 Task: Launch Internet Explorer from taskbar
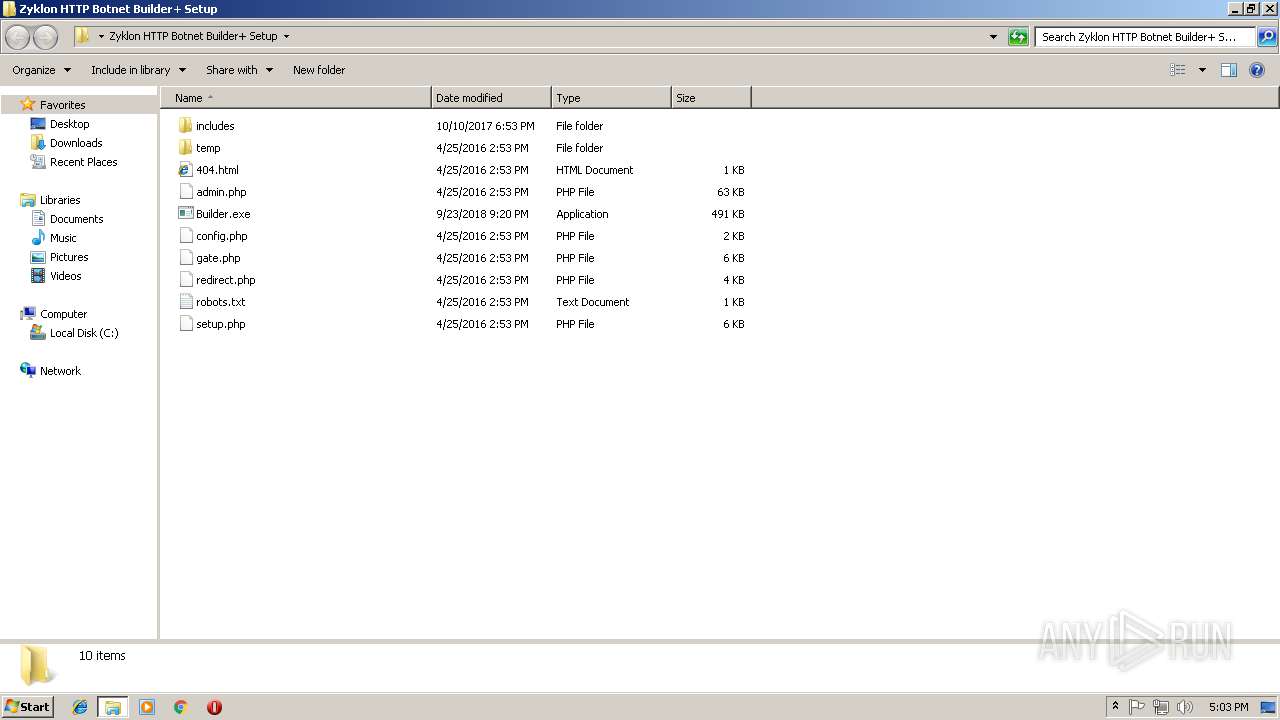(x=80, y=707)
